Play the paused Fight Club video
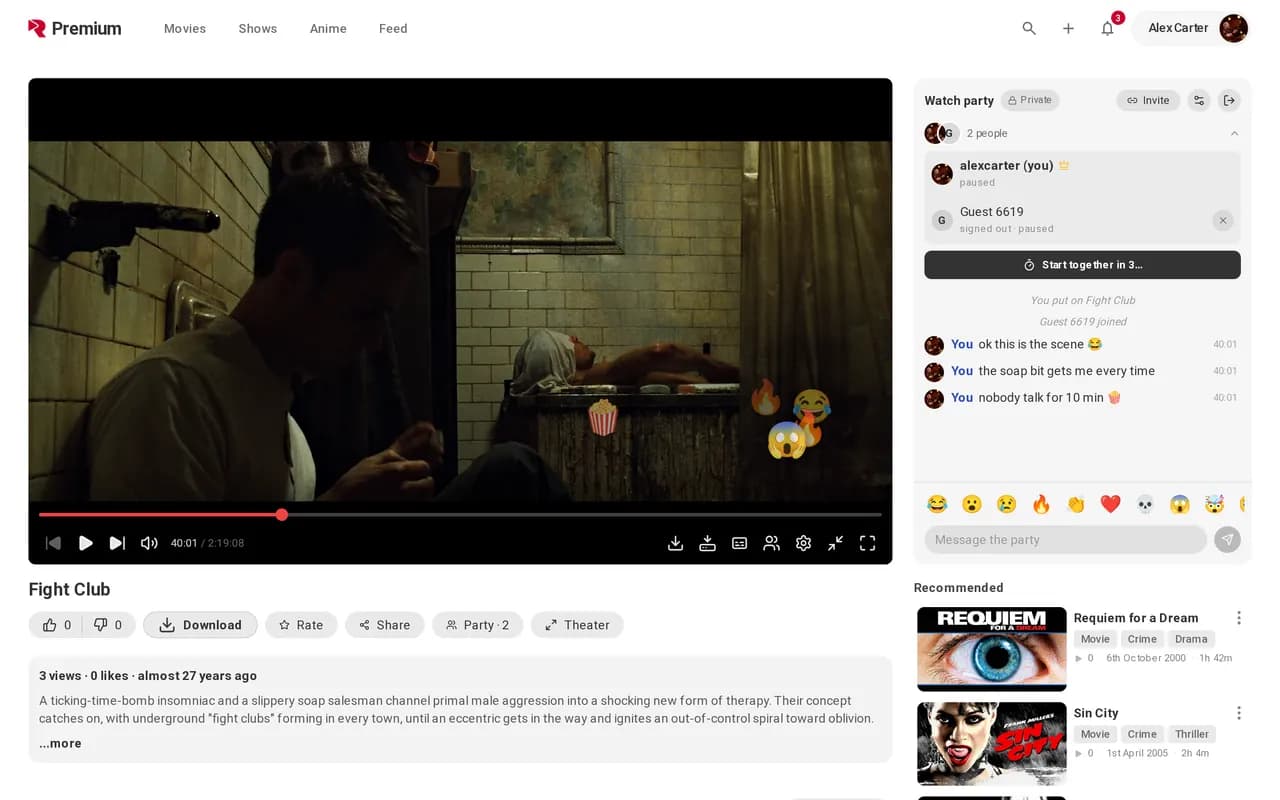This screenshot has width=1280, height=800. (x=86, y=543)
